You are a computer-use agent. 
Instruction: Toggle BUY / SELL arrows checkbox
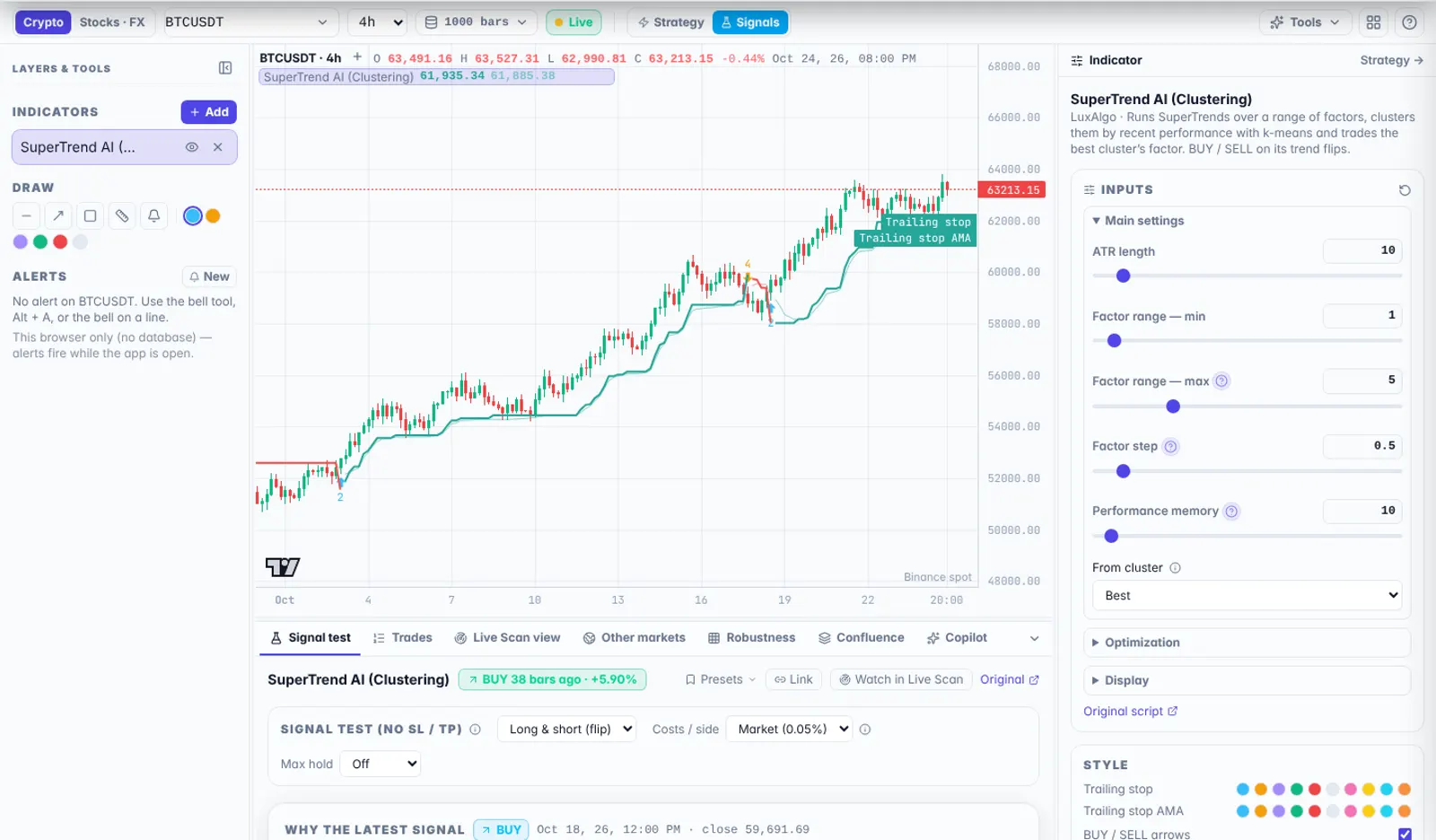(1405, 835)
